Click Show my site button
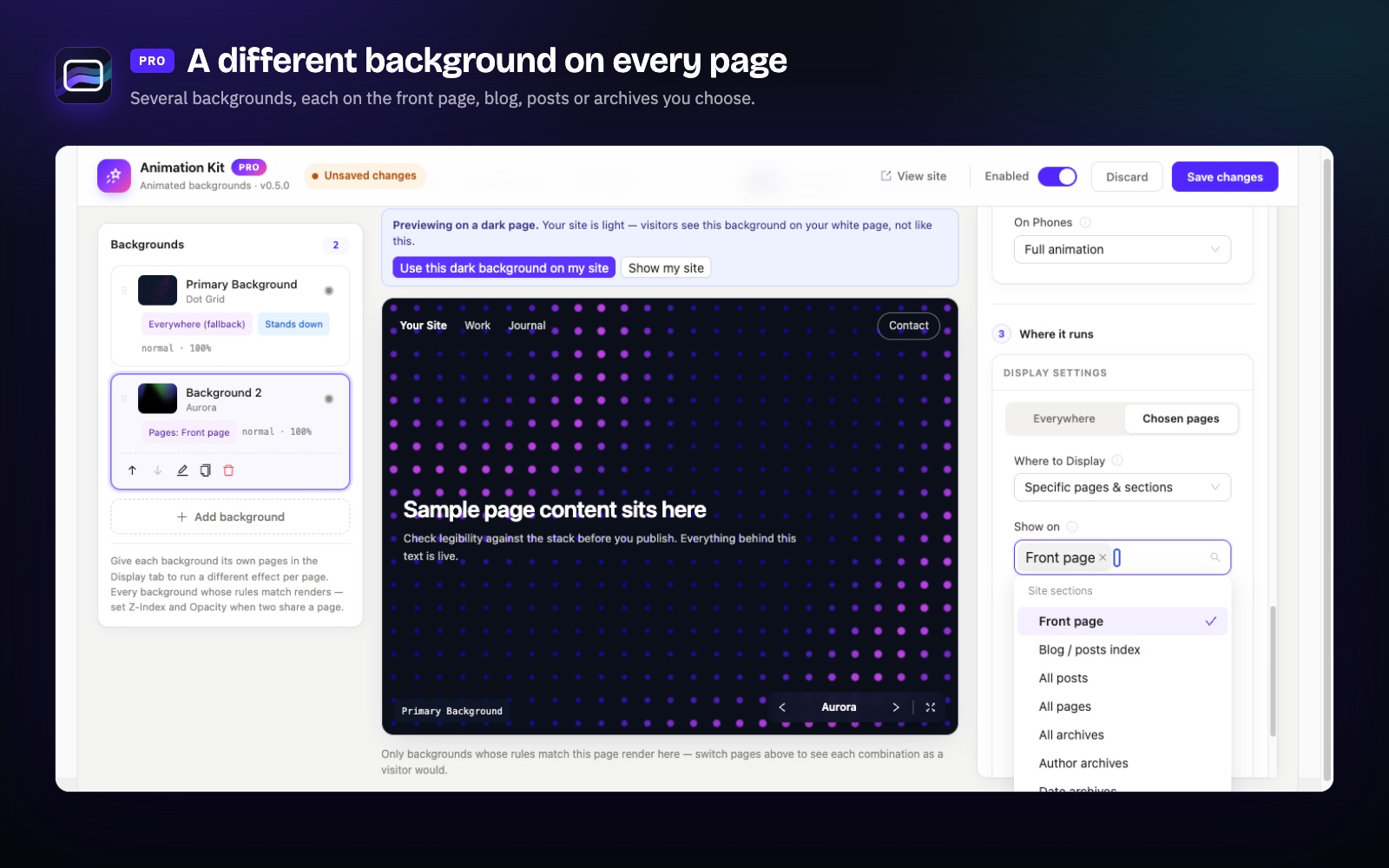The image size is (1389, 868). (x=666, y=268)
